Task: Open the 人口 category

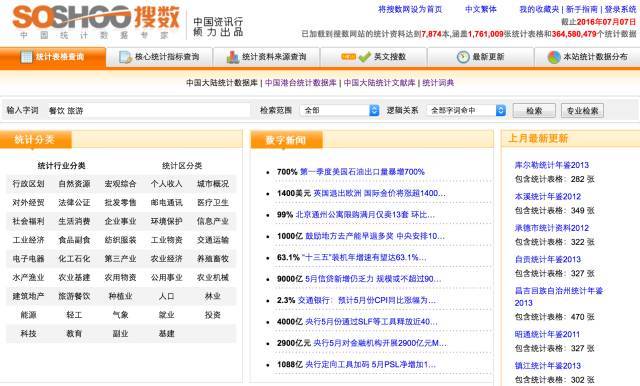Action: click(x=167, y=297)
